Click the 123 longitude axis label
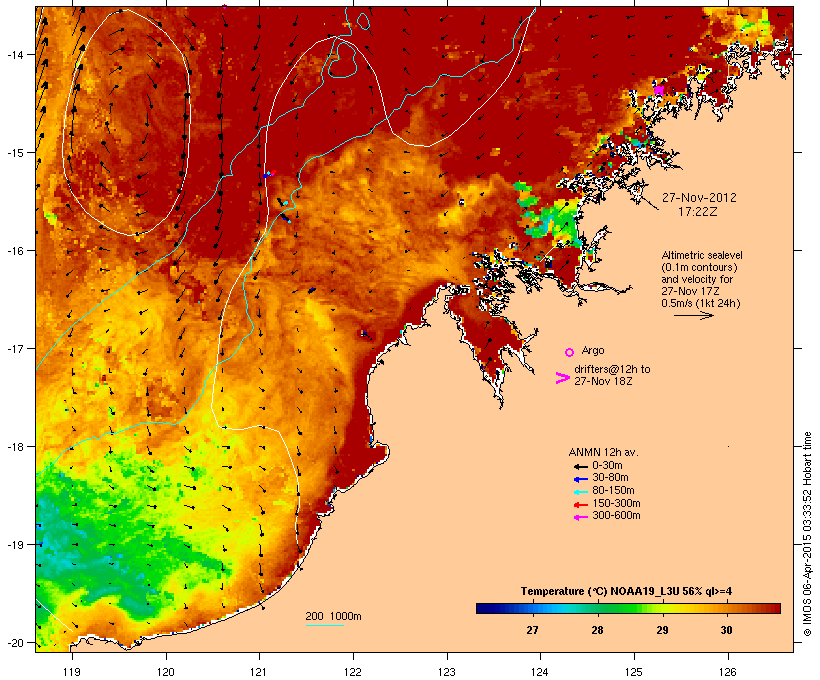This screenshot has height=680, width=820. [447, 672]
